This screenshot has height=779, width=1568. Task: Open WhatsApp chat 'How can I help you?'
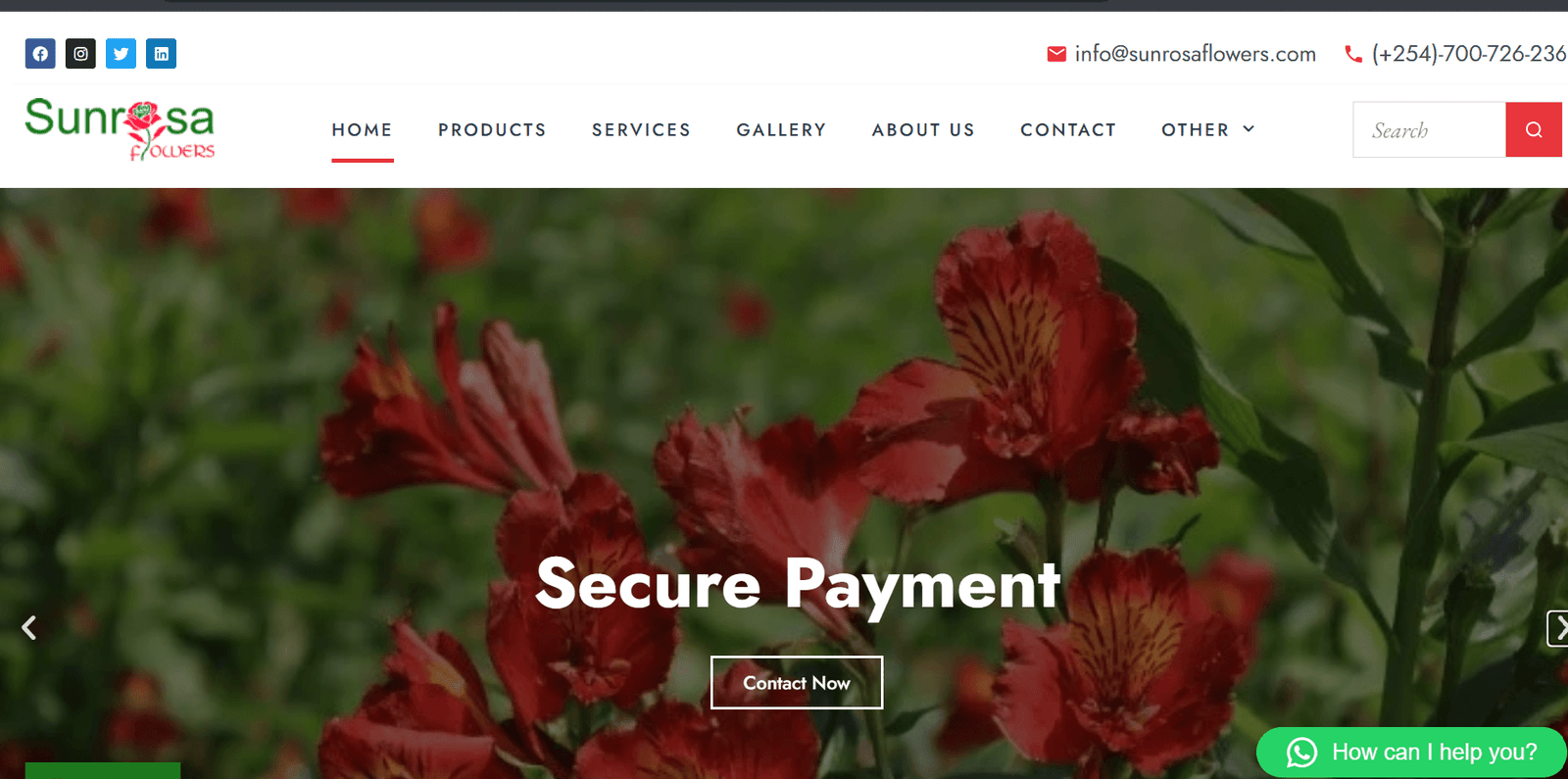pos(1411,752)
